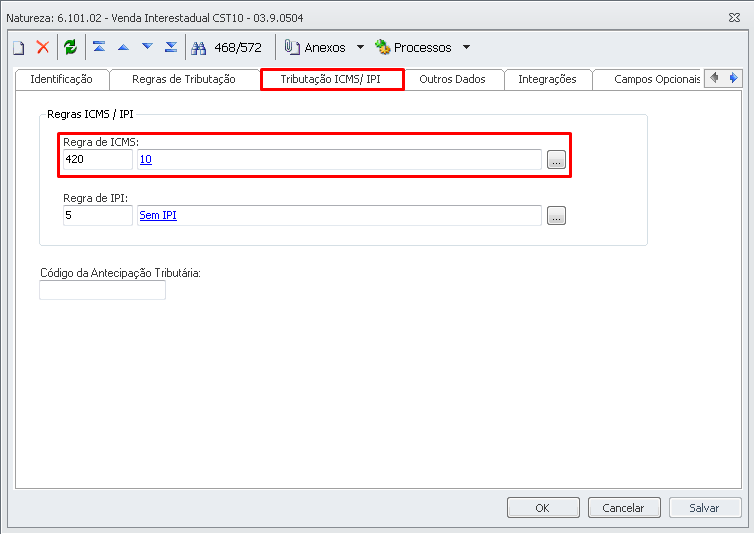Image resolution: width=754 pixels, height=534 pixels.
Task: Close the Natureza window
Action: [x=734, y=17]
